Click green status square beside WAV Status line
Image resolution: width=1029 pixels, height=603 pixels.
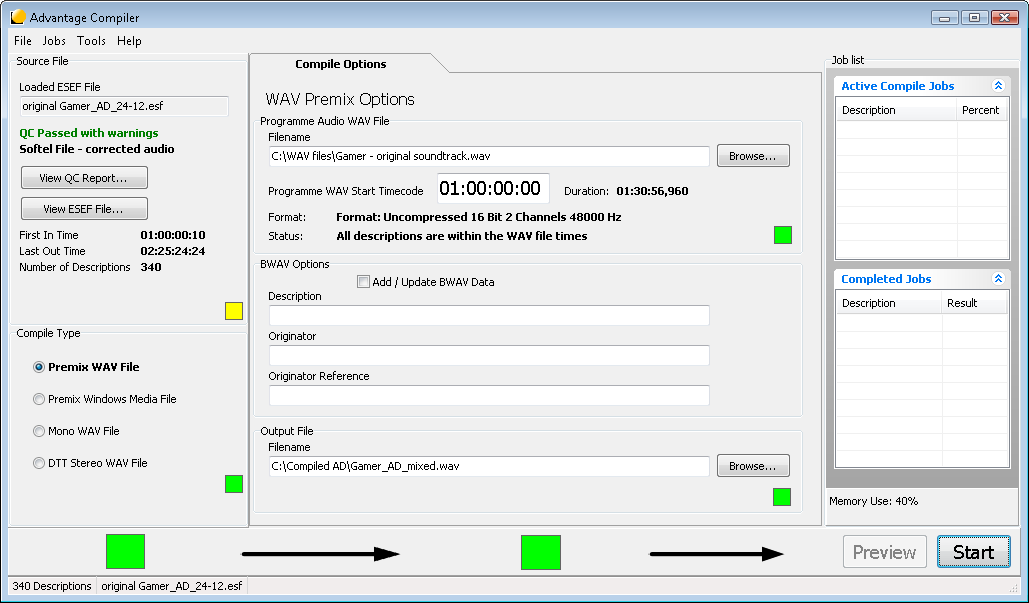click(782, 235)
